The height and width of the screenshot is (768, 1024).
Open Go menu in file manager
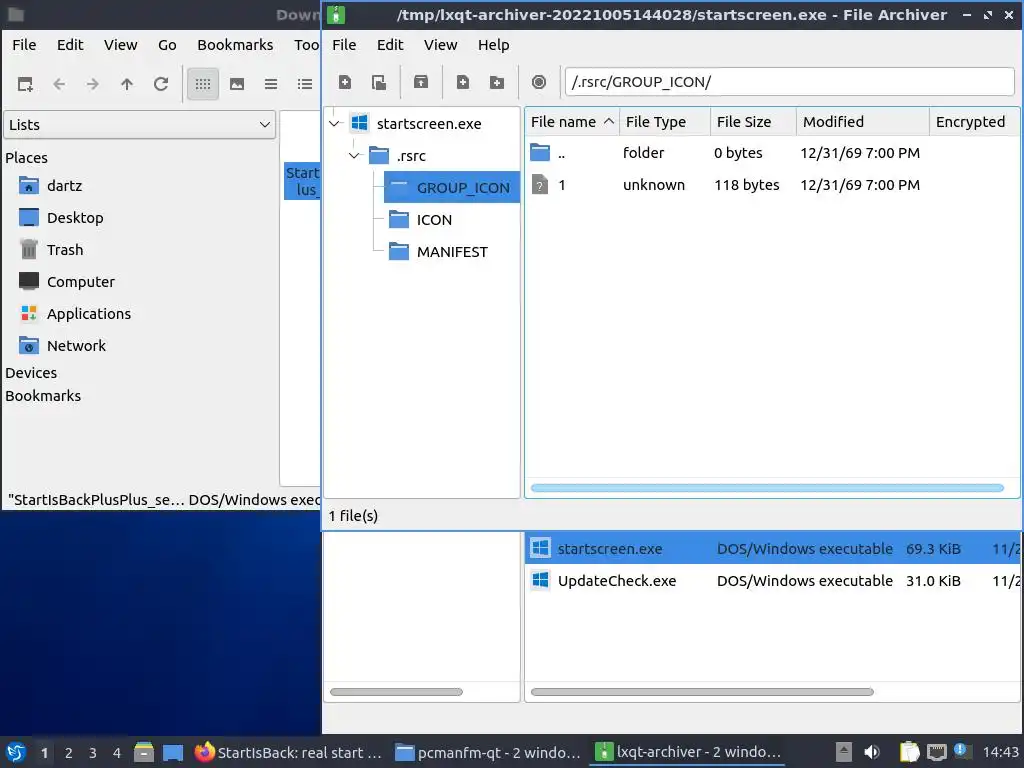(x=167, y=45)
